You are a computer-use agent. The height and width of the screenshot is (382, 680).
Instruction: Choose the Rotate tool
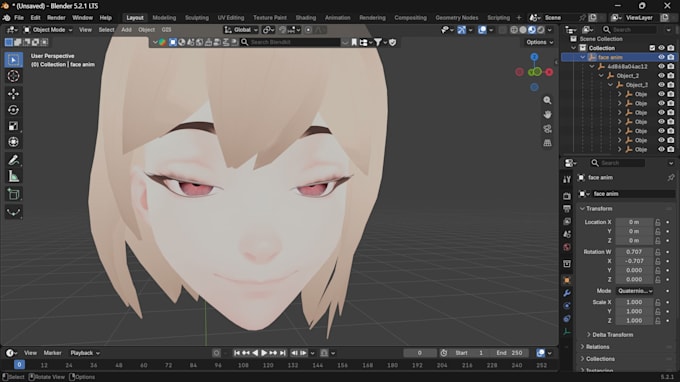pos(13,110)
